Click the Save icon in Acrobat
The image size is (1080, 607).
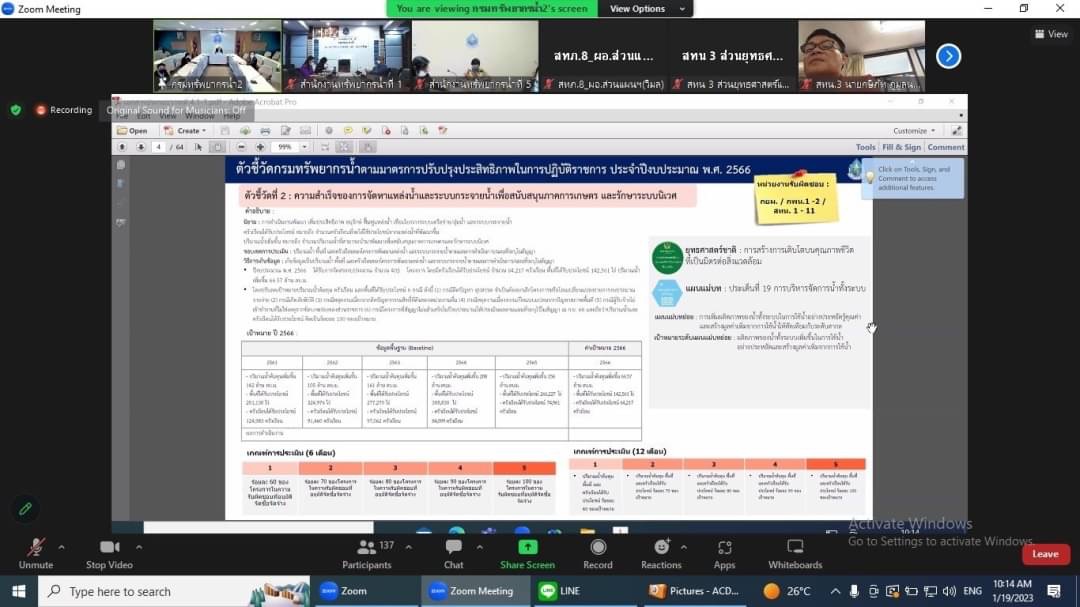pos(225,130)
